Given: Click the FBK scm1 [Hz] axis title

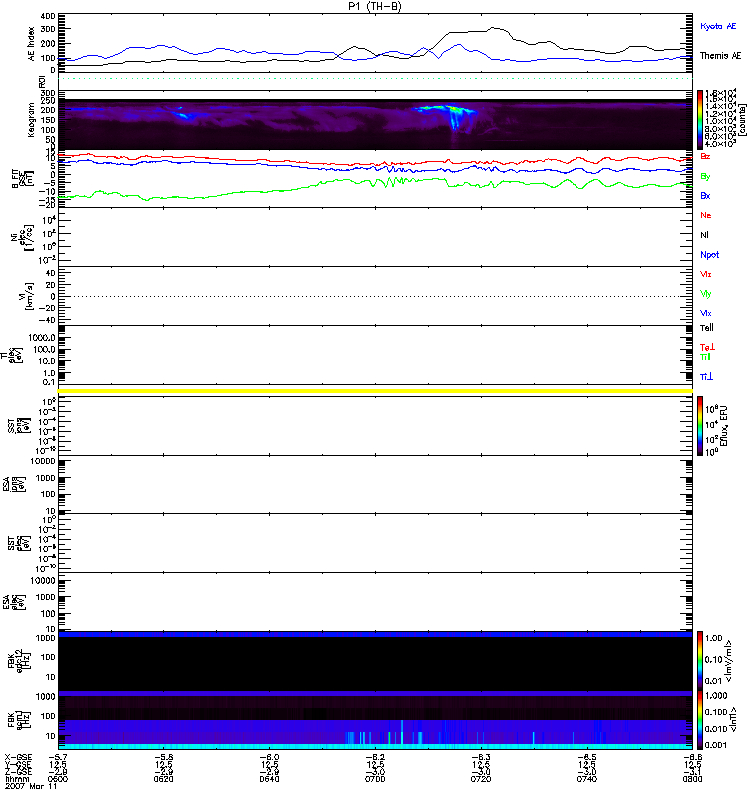Looking at the screenshot, I should (x=19, y=719).
